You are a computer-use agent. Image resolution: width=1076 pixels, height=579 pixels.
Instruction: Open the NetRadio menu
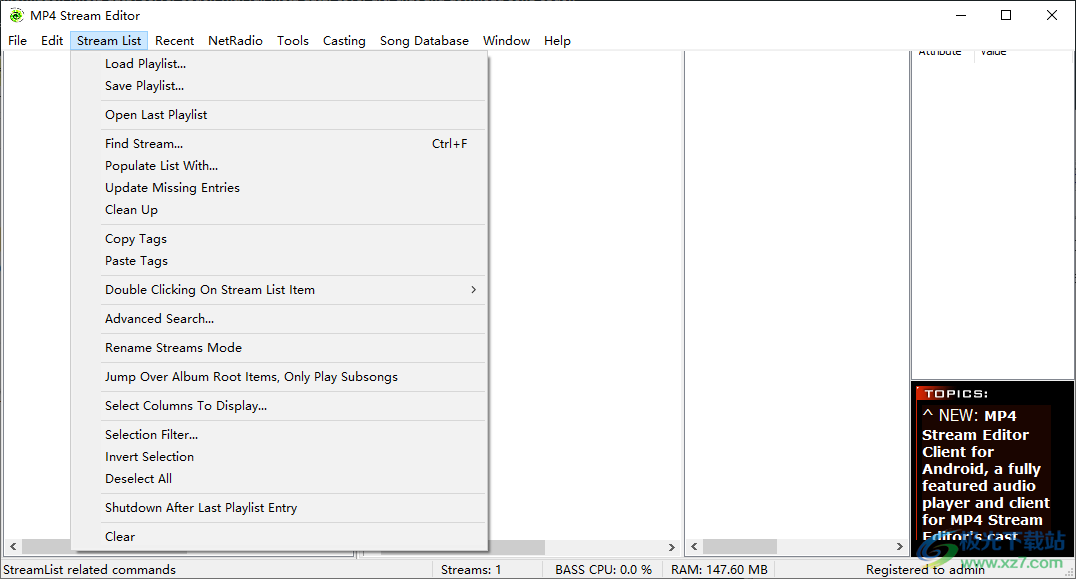(x=235, y=40)
